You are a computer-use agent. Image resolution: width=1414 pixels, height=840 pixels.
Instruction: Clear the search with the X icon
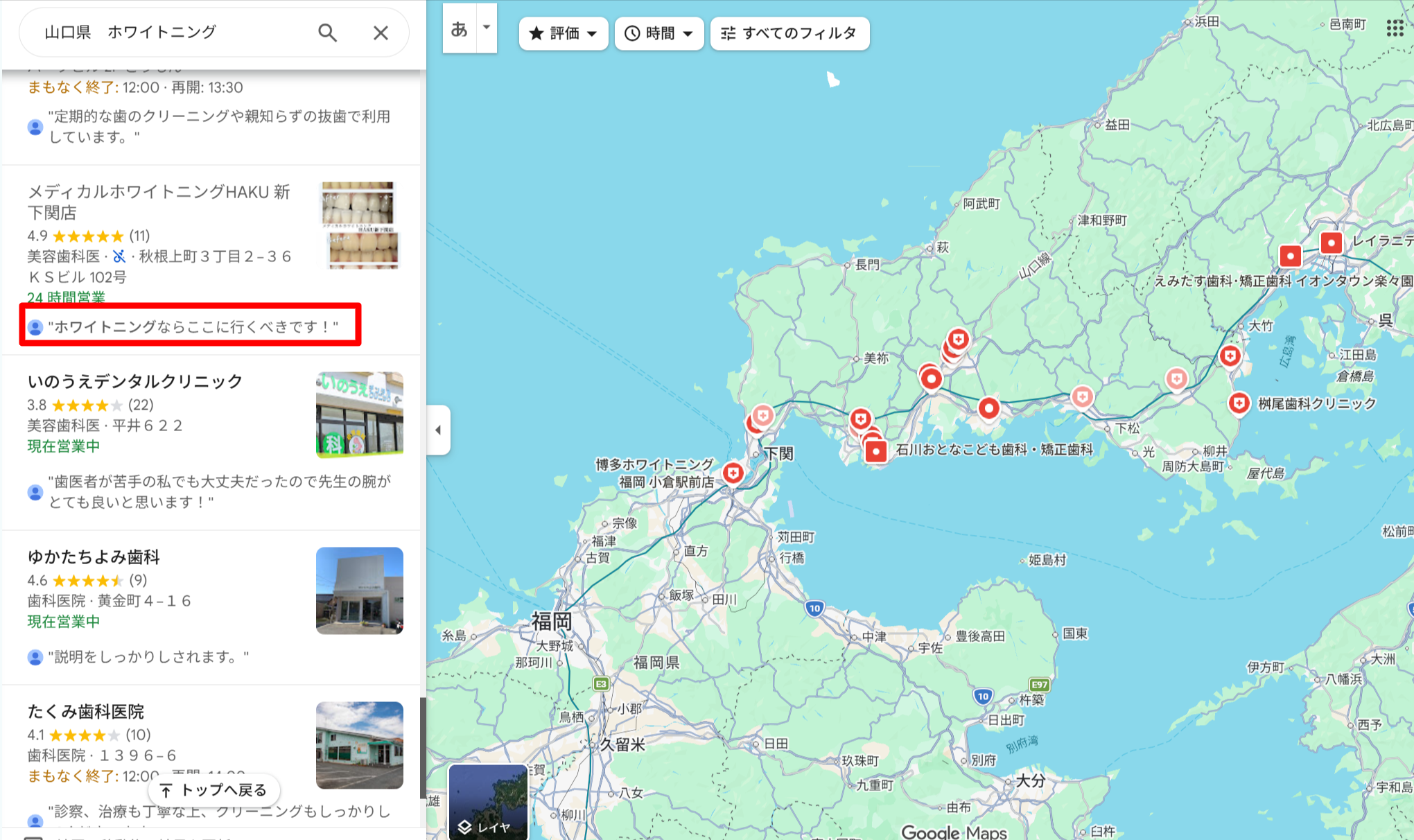coord(381,33)
